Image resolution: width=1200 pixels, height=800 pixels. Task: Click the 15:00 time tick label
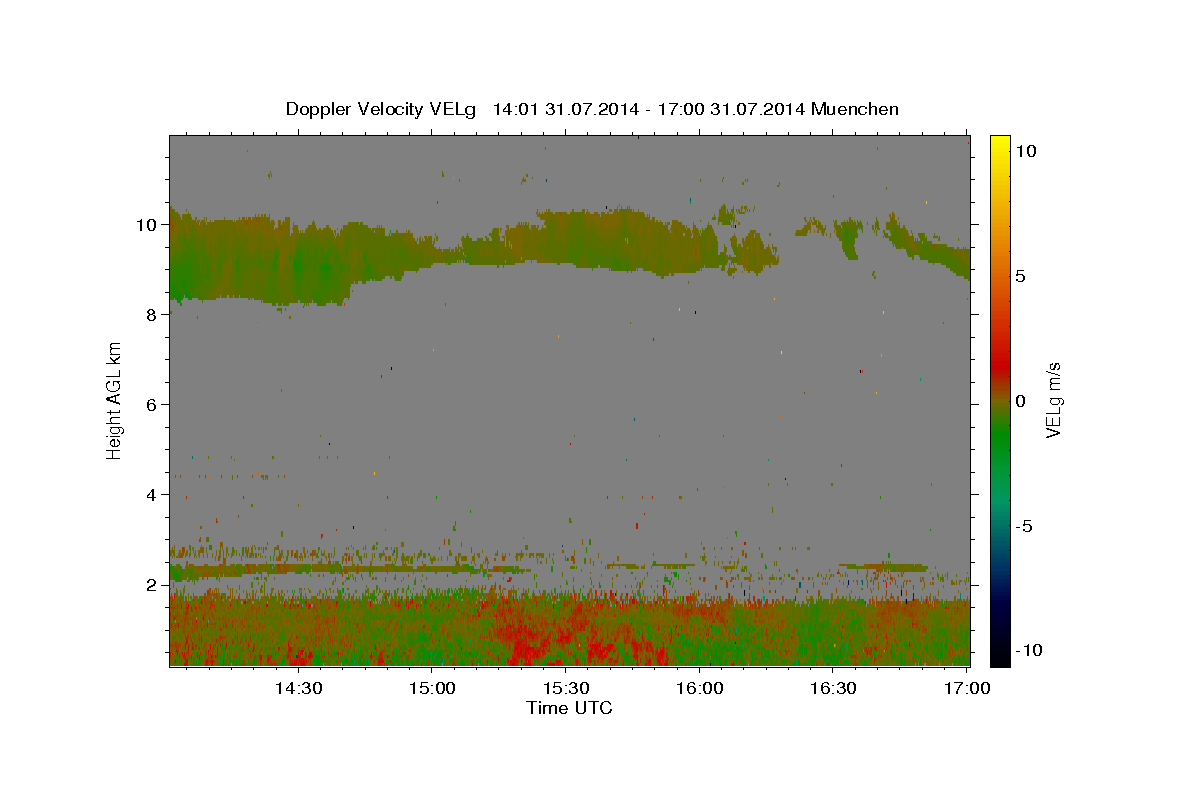[431, 688]
